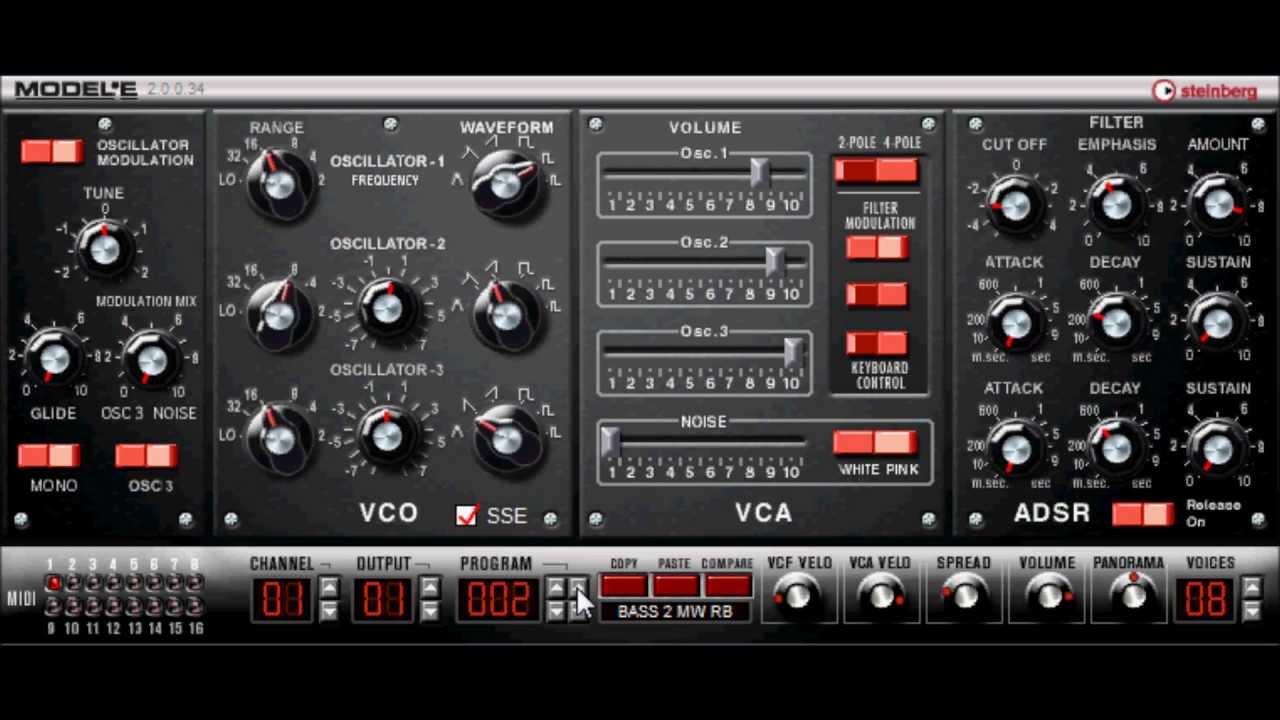Switch the noise White Pink selector
The image size is (1280, 720).
pos(875,443)
